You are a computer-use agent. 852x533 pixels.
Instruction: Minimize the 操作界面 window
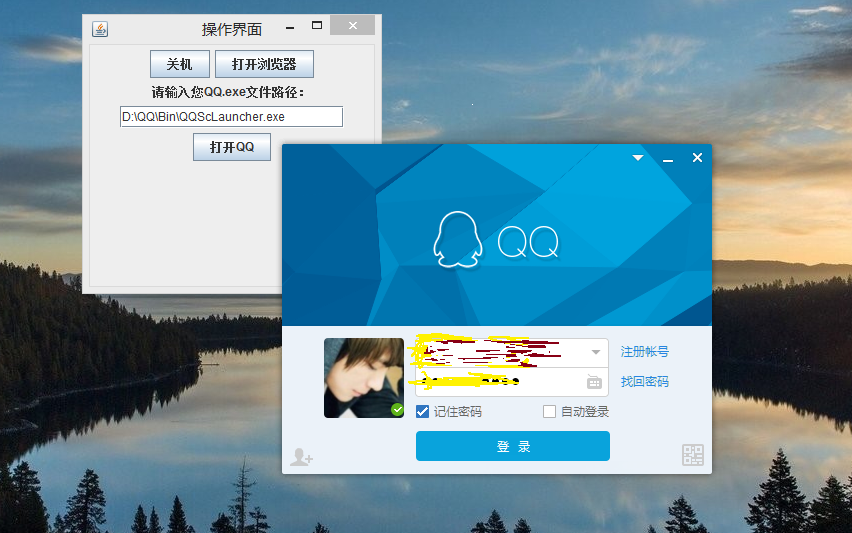pos(290,27)
